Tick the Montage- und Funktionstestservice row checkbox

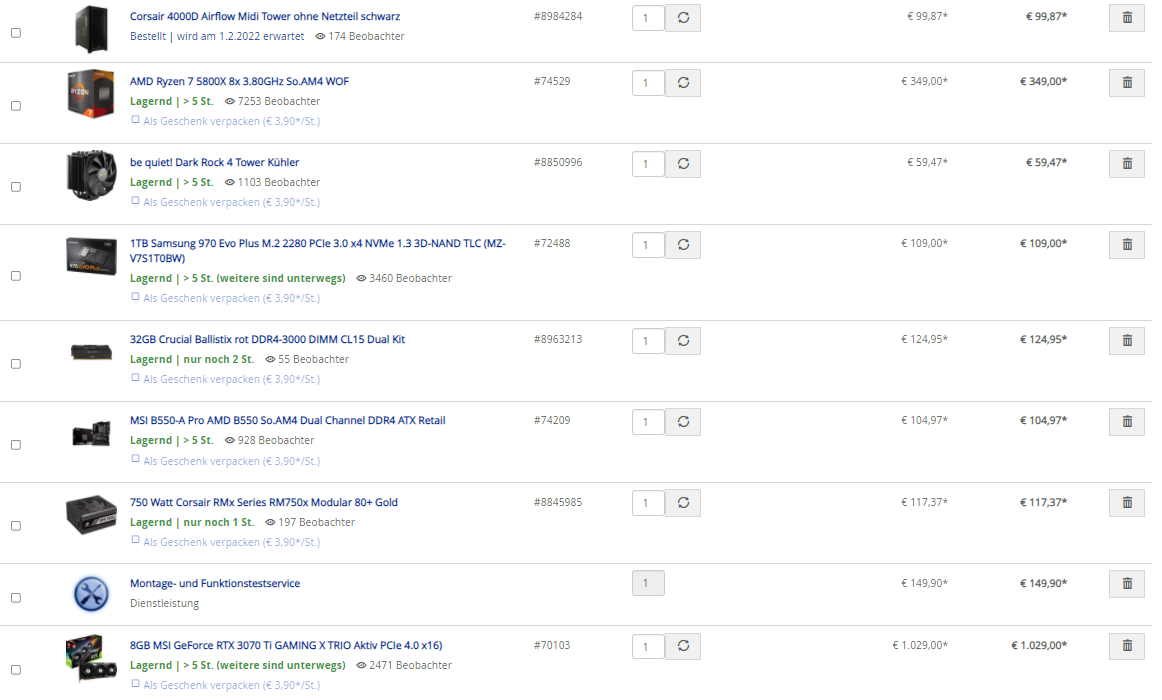(16, 598)
